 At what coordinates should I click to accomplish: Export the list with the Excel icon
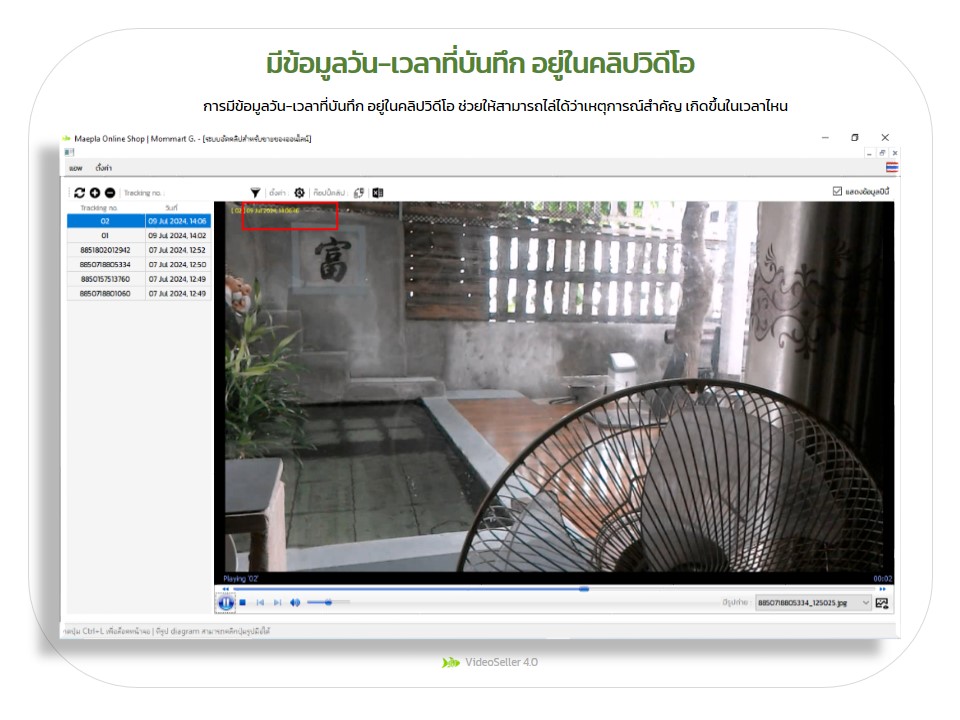[378, 192]
